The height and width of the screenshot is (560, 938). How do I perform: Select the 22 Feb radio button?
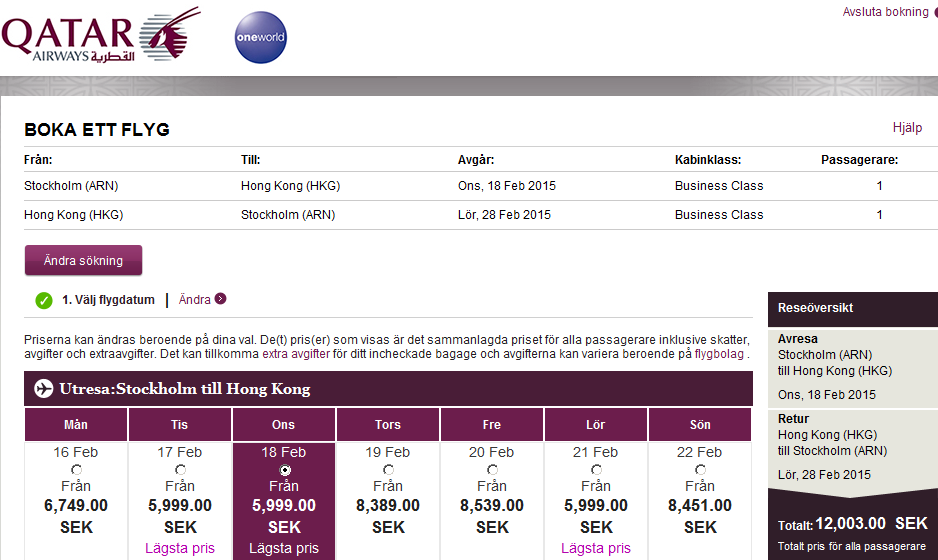700,470
